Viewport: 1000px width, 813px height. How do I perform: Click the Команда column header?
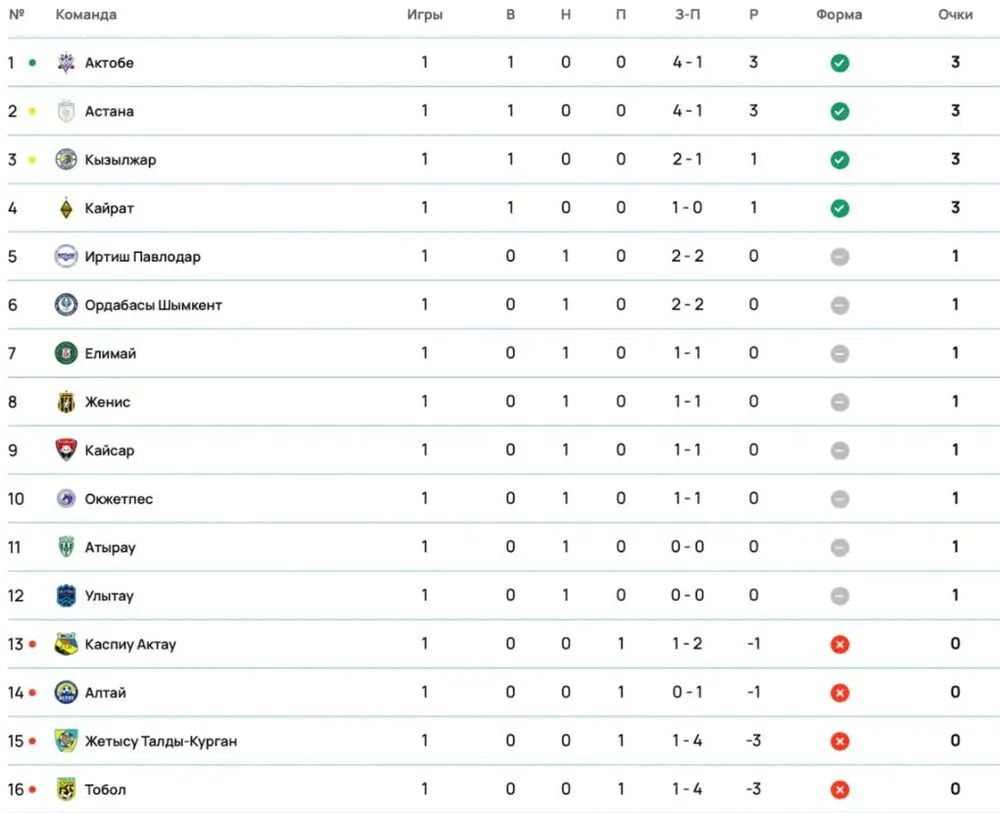(86, 15)
